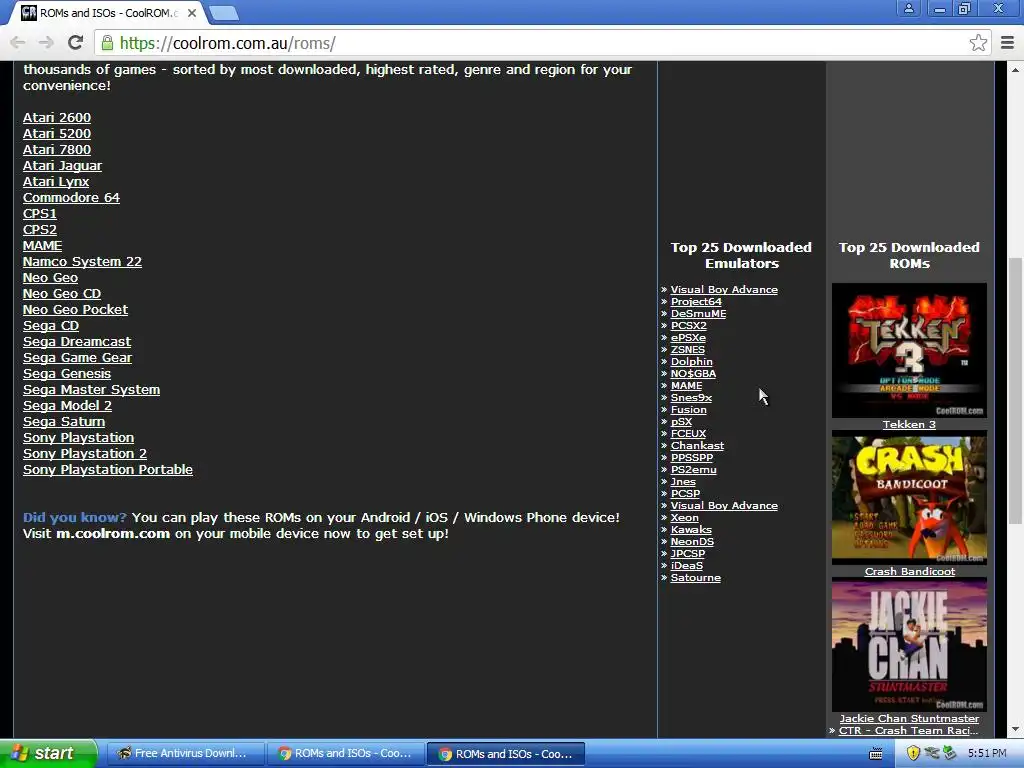Open the Atari Lynx link

tap(56, 182)
